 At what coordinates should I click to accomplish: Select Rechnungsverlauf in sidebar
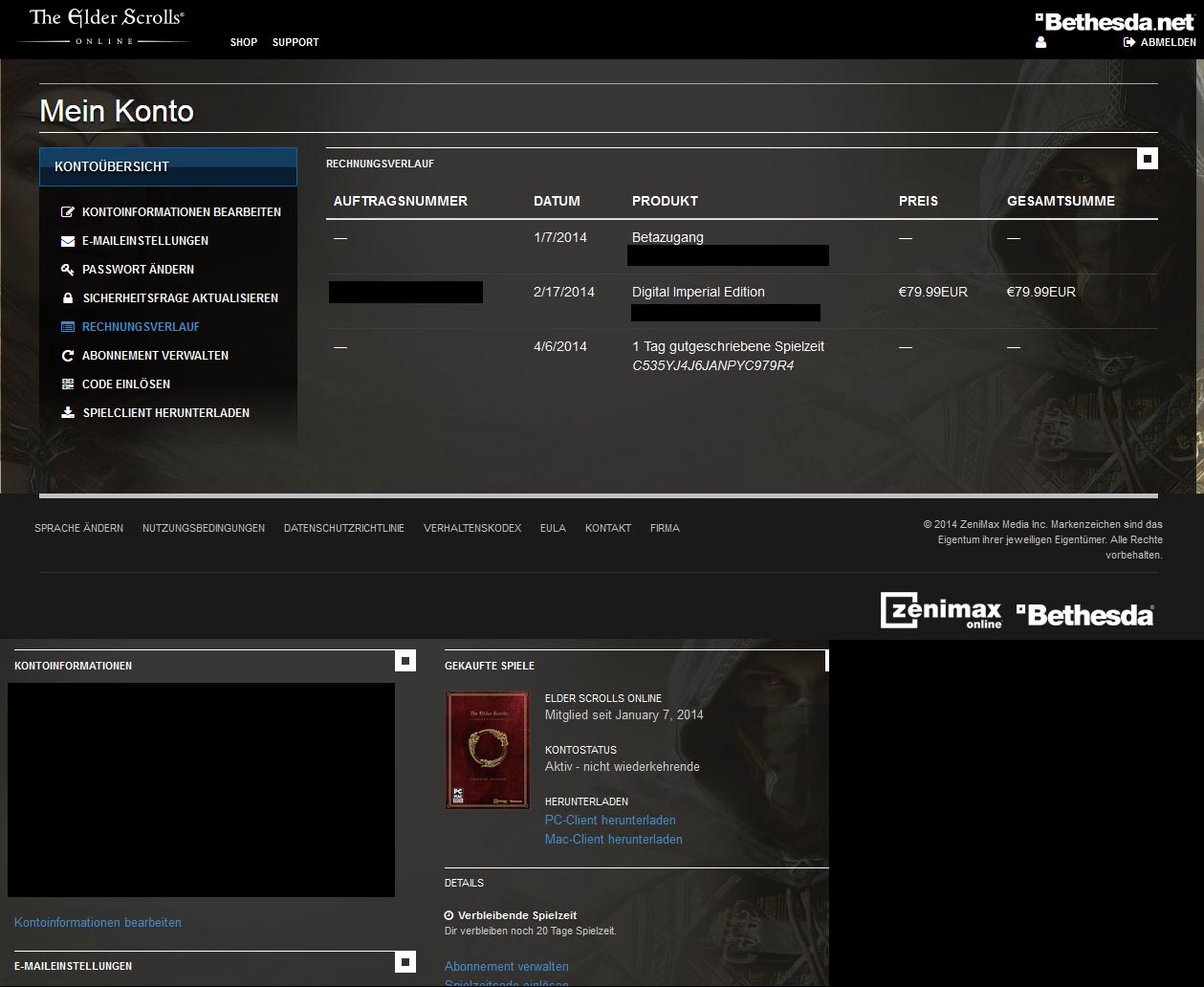(x=141, y=327)
